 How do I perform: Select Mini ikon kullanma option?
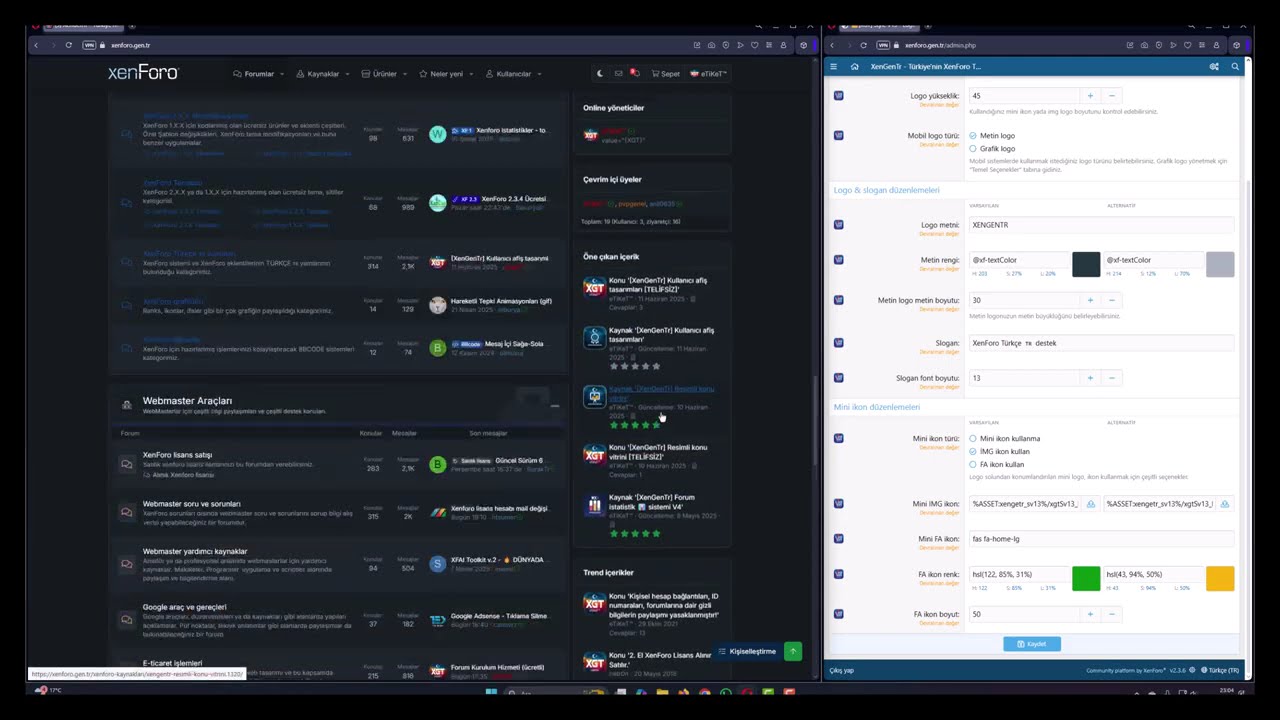click(973, 439)
